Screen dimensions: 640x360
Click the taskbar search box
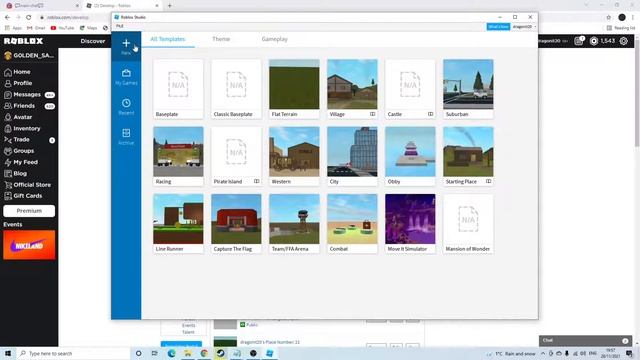pos(73,353)
